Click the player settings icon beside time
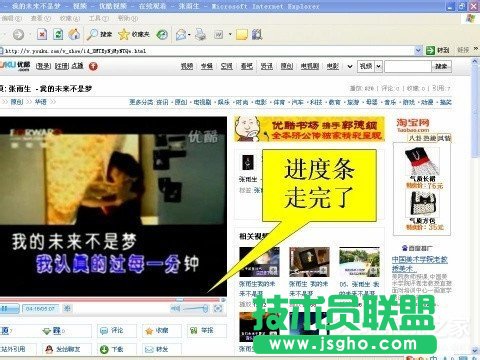Screen dimensions: 480x360 67,308
